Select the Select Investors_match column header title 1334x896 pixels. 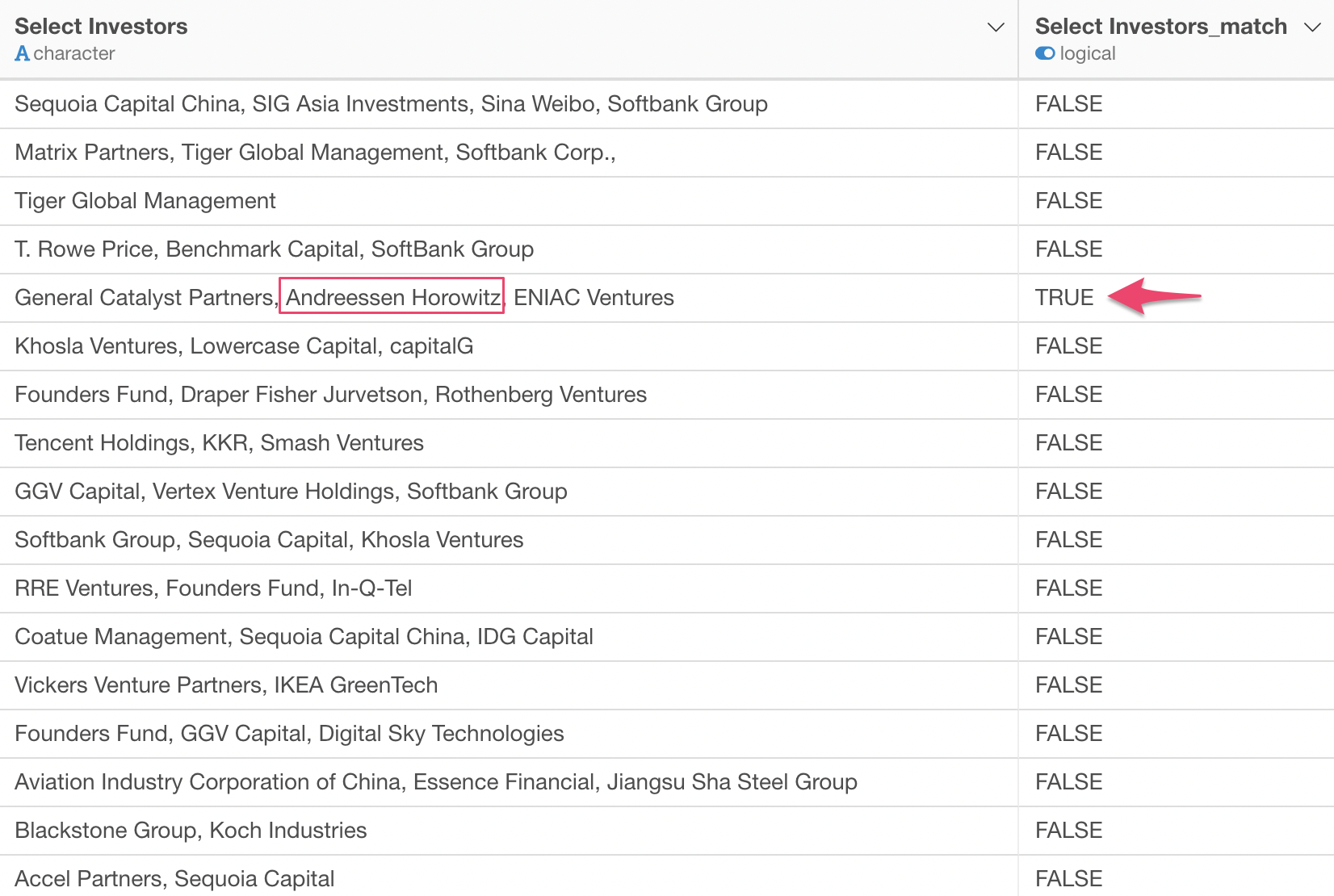point(1160,27)
